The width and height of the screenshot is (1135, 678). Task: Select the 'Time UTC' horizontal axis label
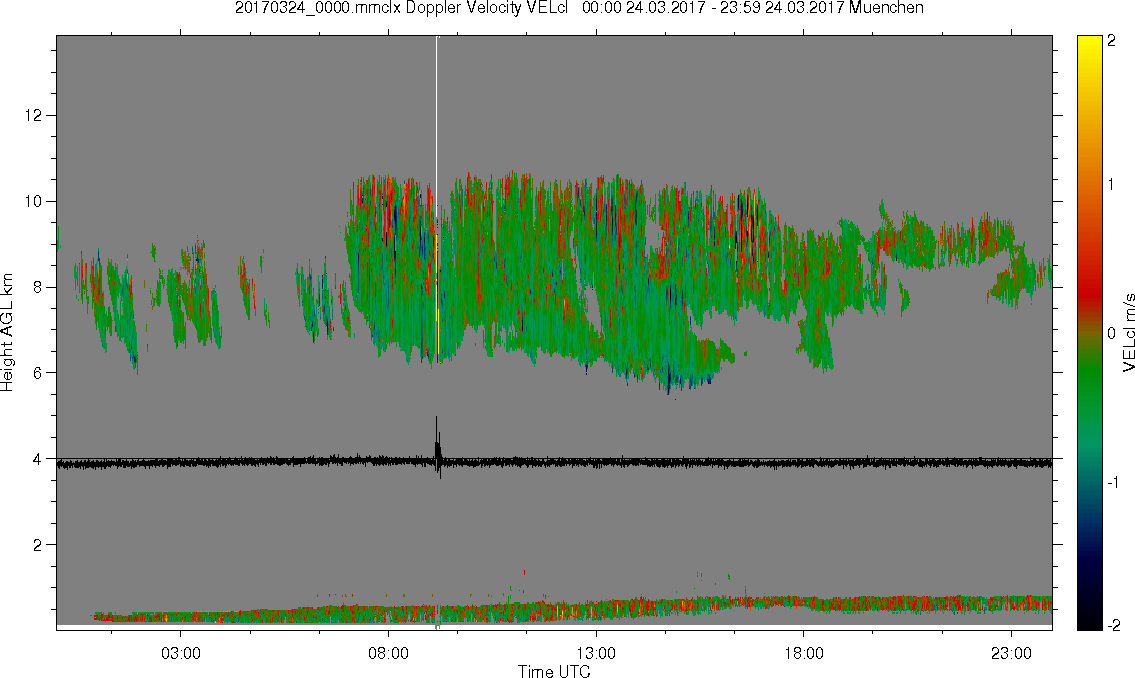click(x=554, y=671)
